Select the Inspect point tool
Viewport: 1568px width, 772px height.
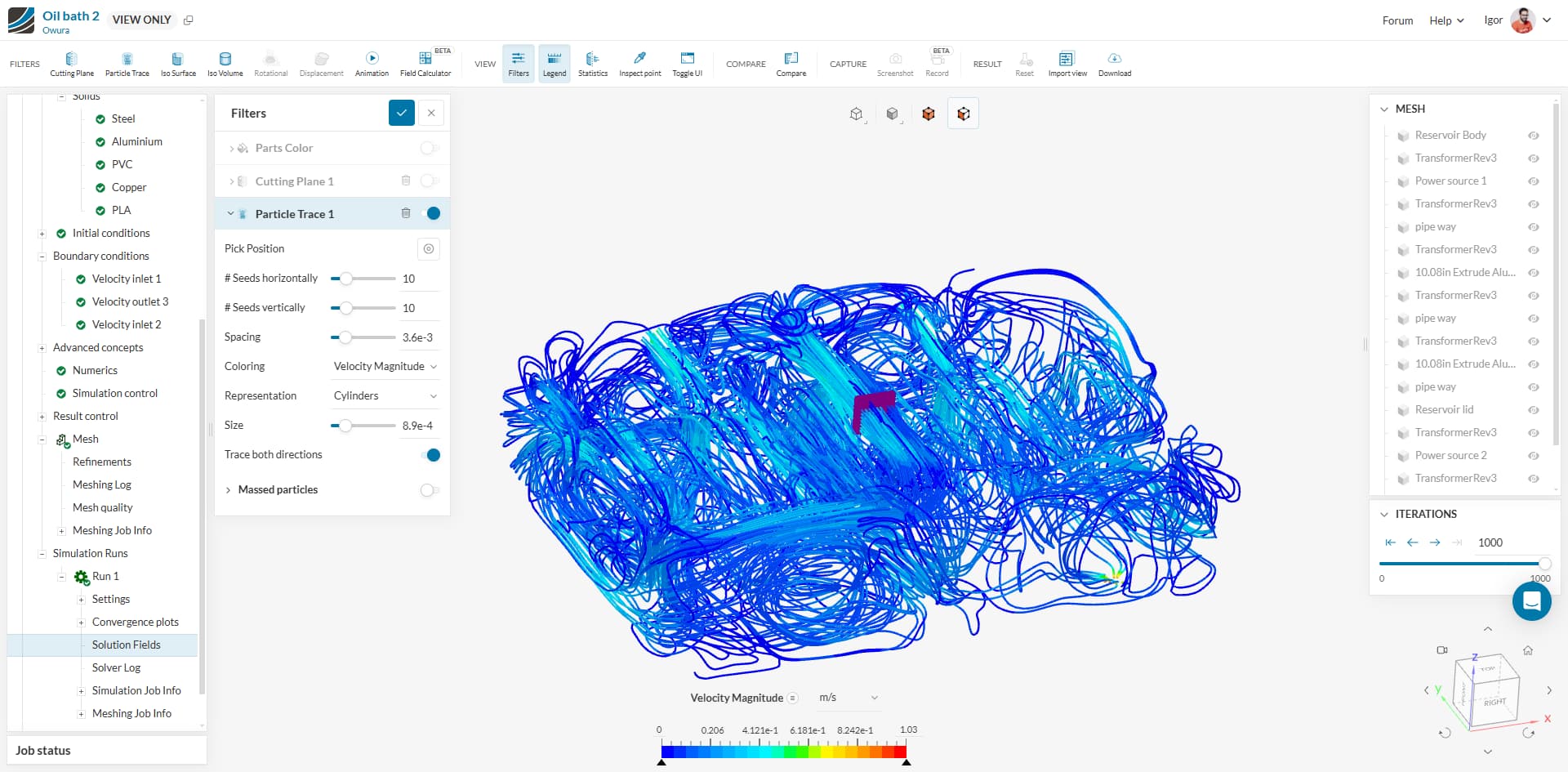coord(639,63)
